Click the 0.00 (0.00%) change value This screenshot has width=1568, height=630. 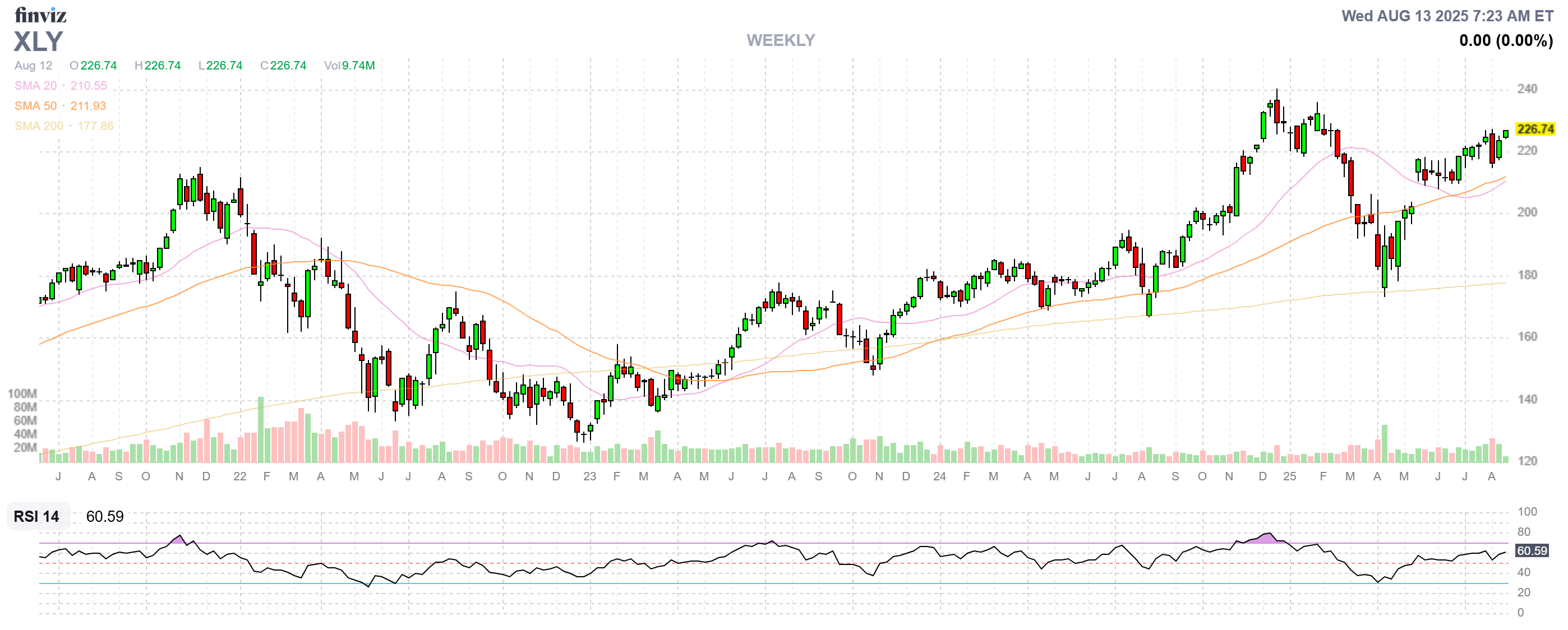(x=1505, y=41)
